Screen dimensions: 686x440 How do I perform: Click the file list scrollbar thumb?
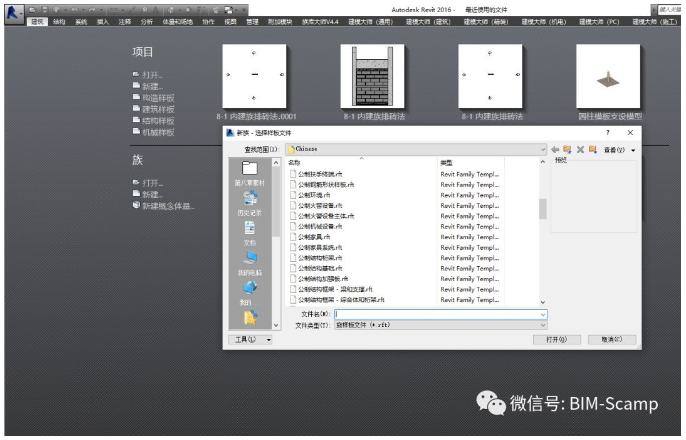(x=543, y=209)
